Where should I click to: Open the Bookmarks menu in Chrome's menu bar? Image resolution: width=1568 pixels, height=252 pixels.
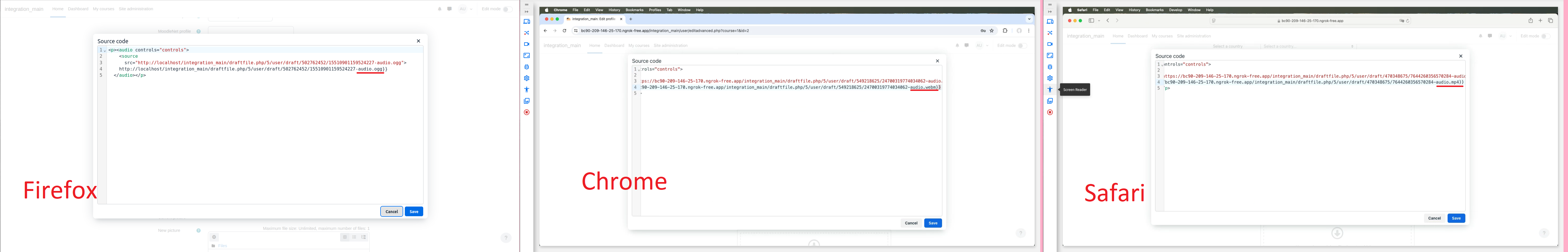[634, 10]
